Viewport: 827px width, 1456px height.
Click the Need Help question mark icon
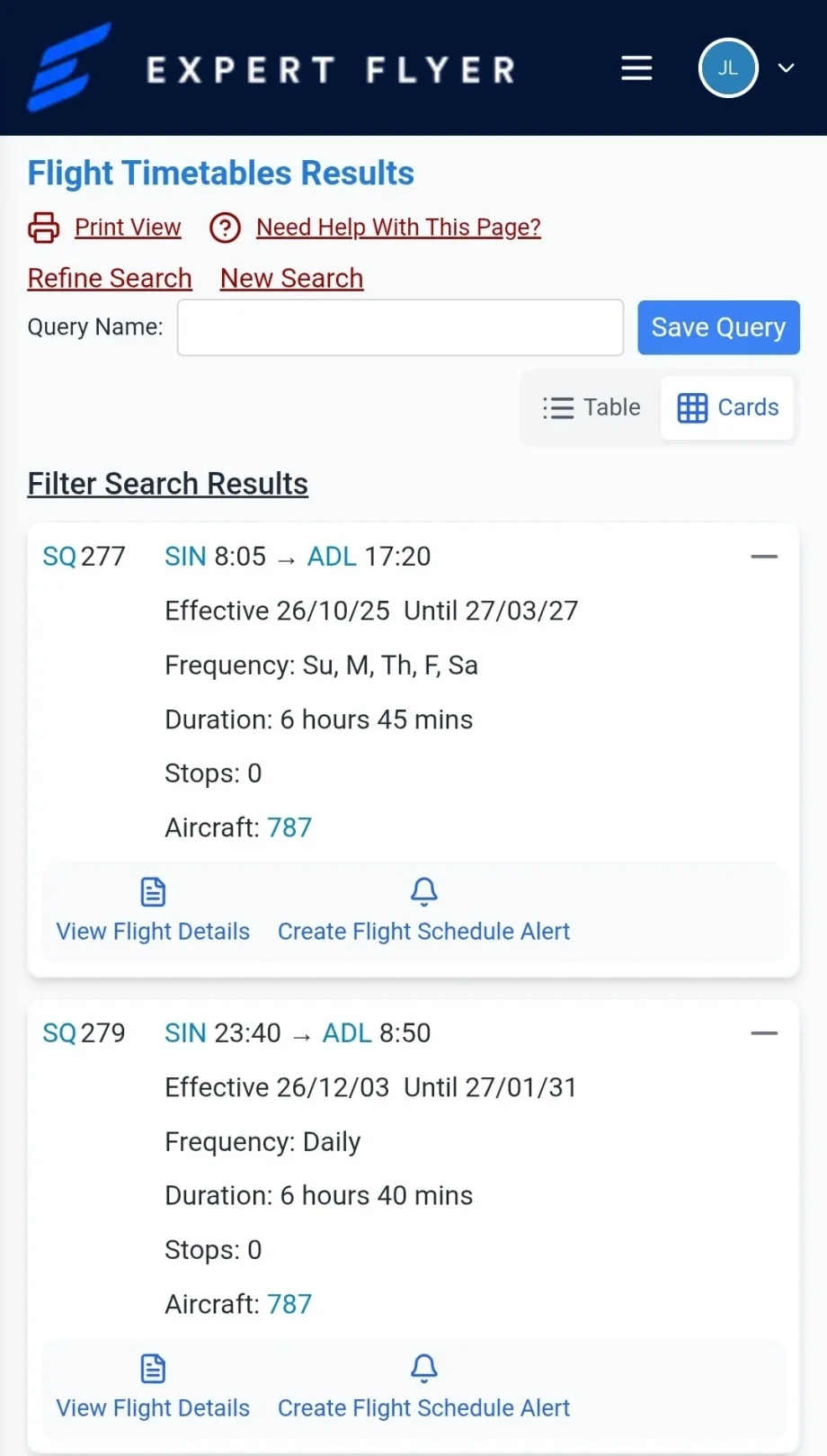pos(225,228)
